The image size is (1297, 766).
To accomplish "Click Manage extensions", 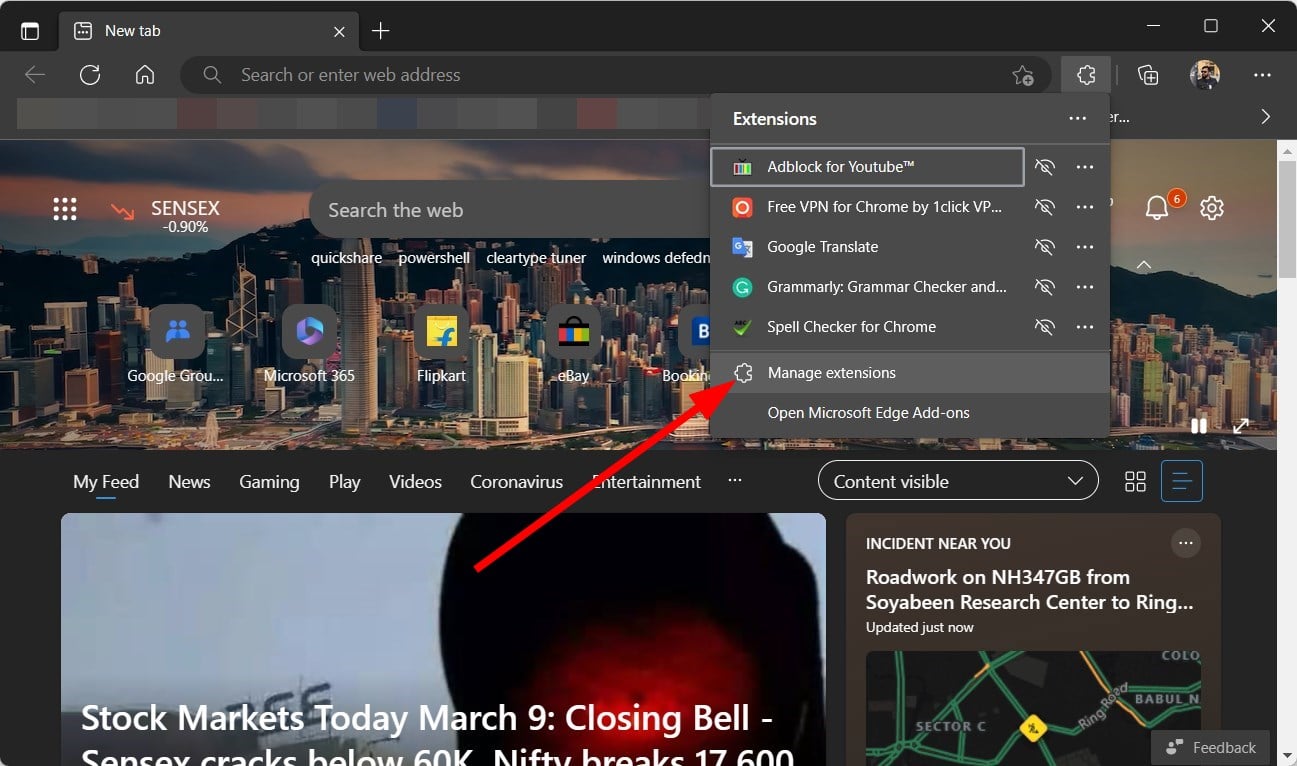I will click(x=910, y=373).
